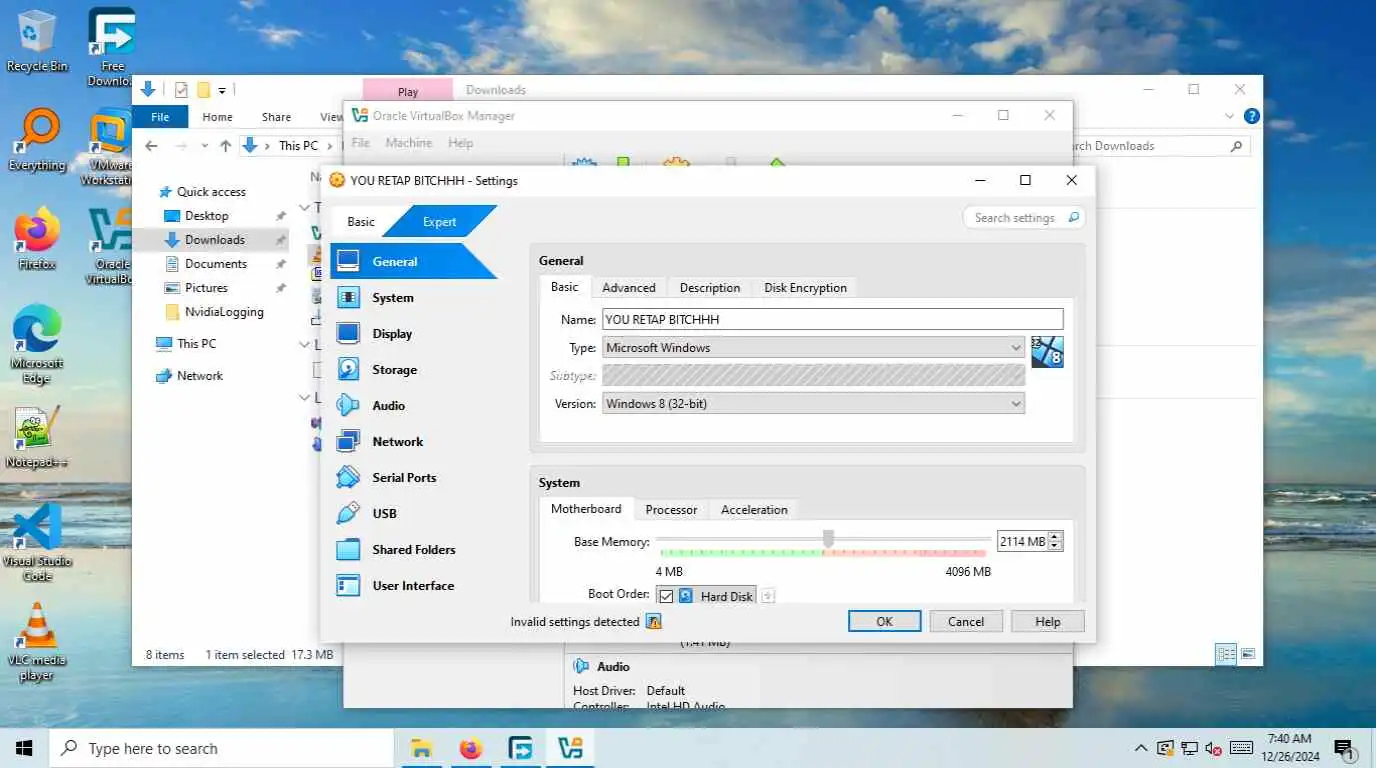Screen dimensions: 1376x768
Task: Open the Type dropdown (Microsoft Windows)
Action: pos(813,347)
